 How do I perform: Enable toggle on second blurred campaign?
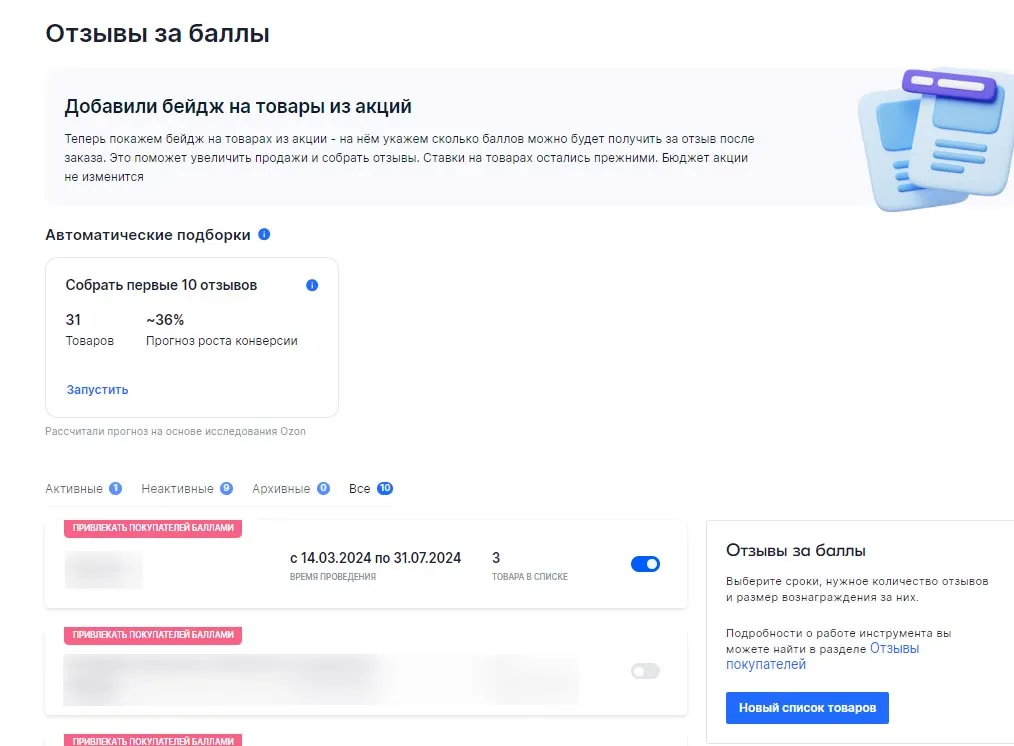tap(645, 671)
